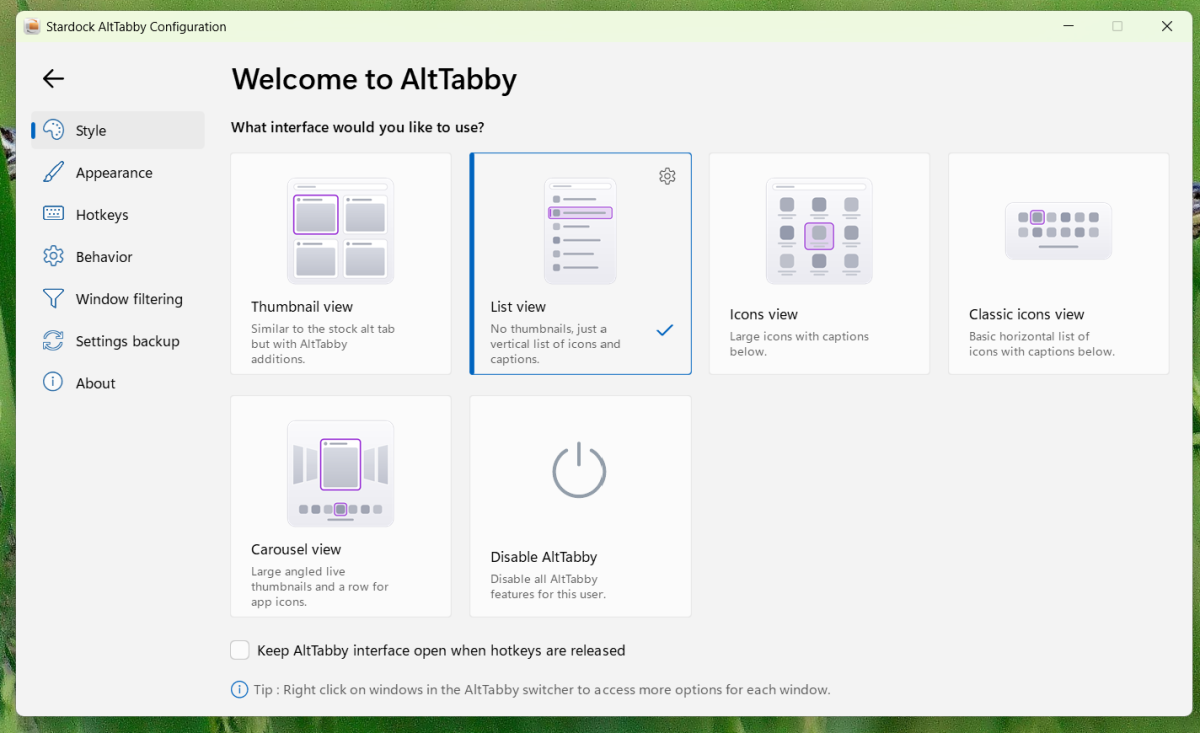Click 'What interface would you like to use?' text
Viewport: 1200px width, 733px height.
pyautogui.click(x=357, y=127)
